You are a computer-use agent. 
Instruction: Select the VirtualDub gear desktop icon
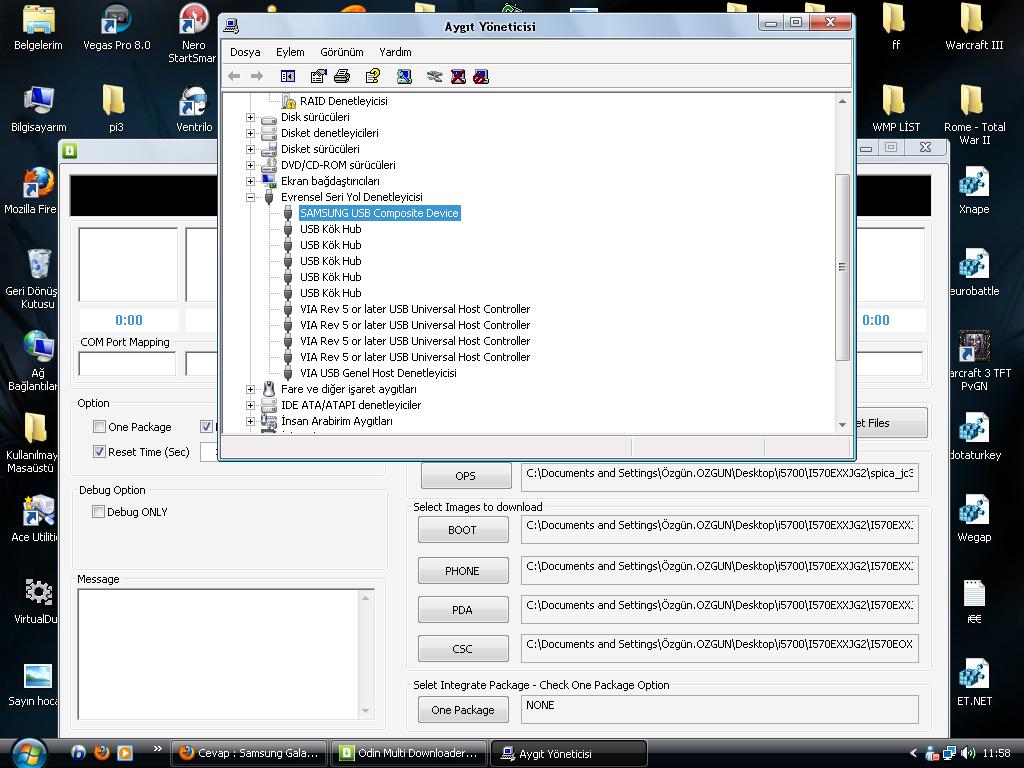click(37, 601)
